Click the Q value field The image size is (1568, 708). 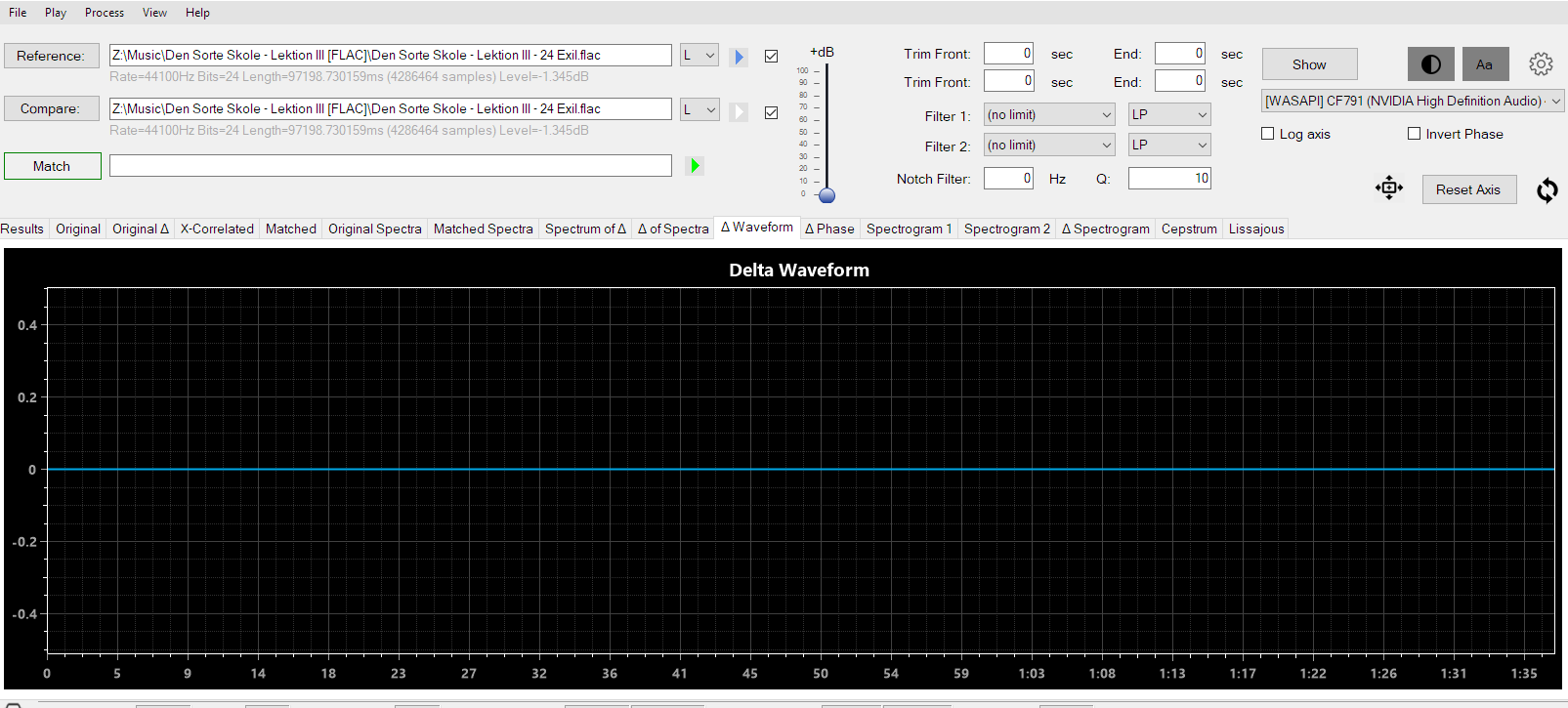coord(1169,178)
